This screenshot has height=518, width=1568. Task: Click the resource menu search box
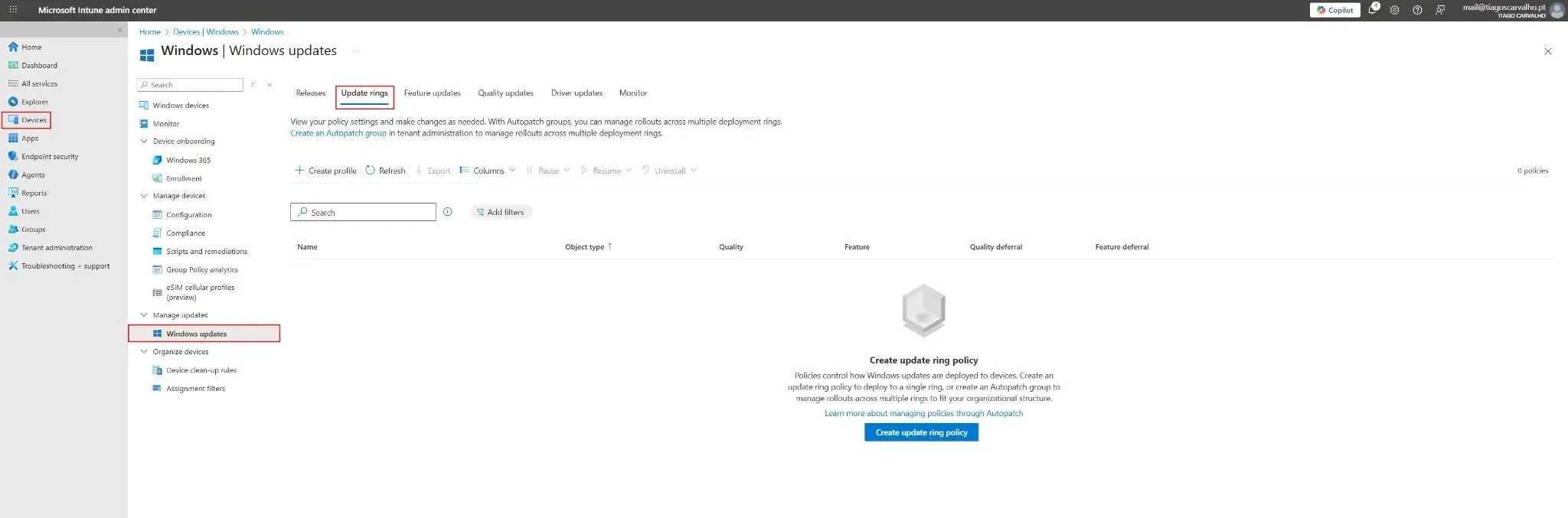click(x=190, y=85)
